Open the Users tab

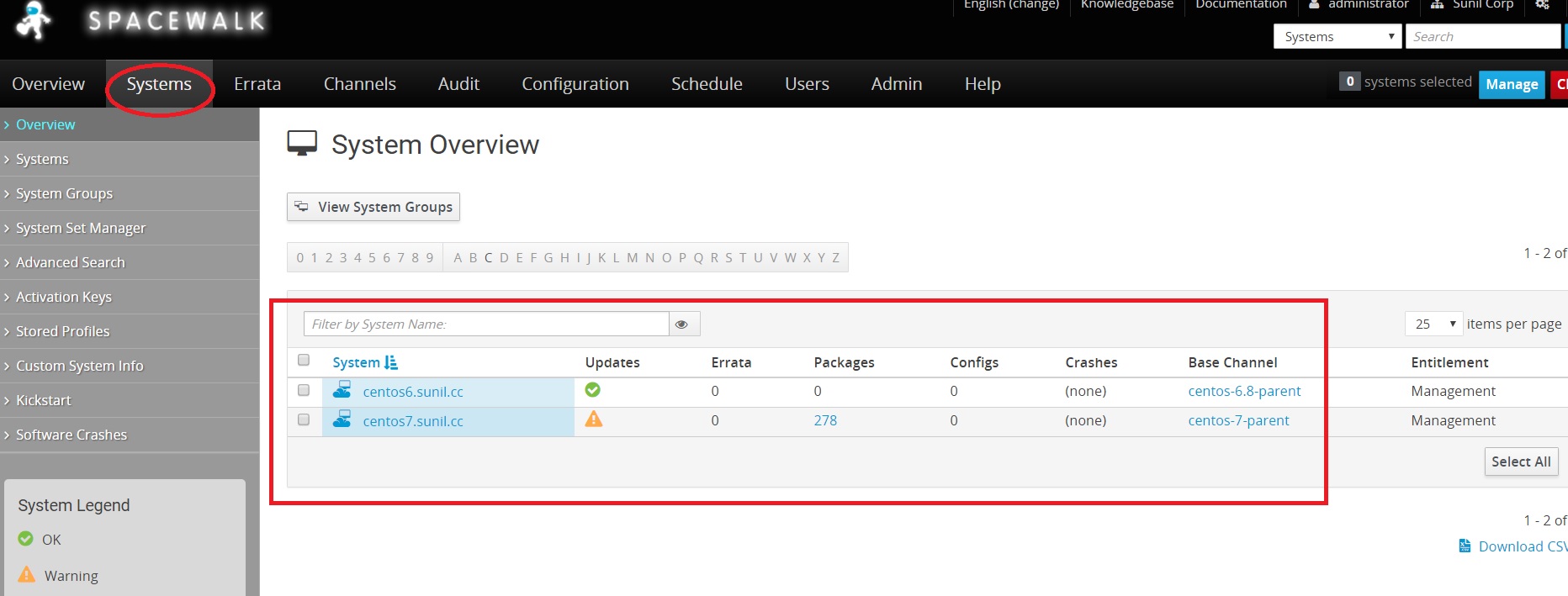click(x=807, y=84)
